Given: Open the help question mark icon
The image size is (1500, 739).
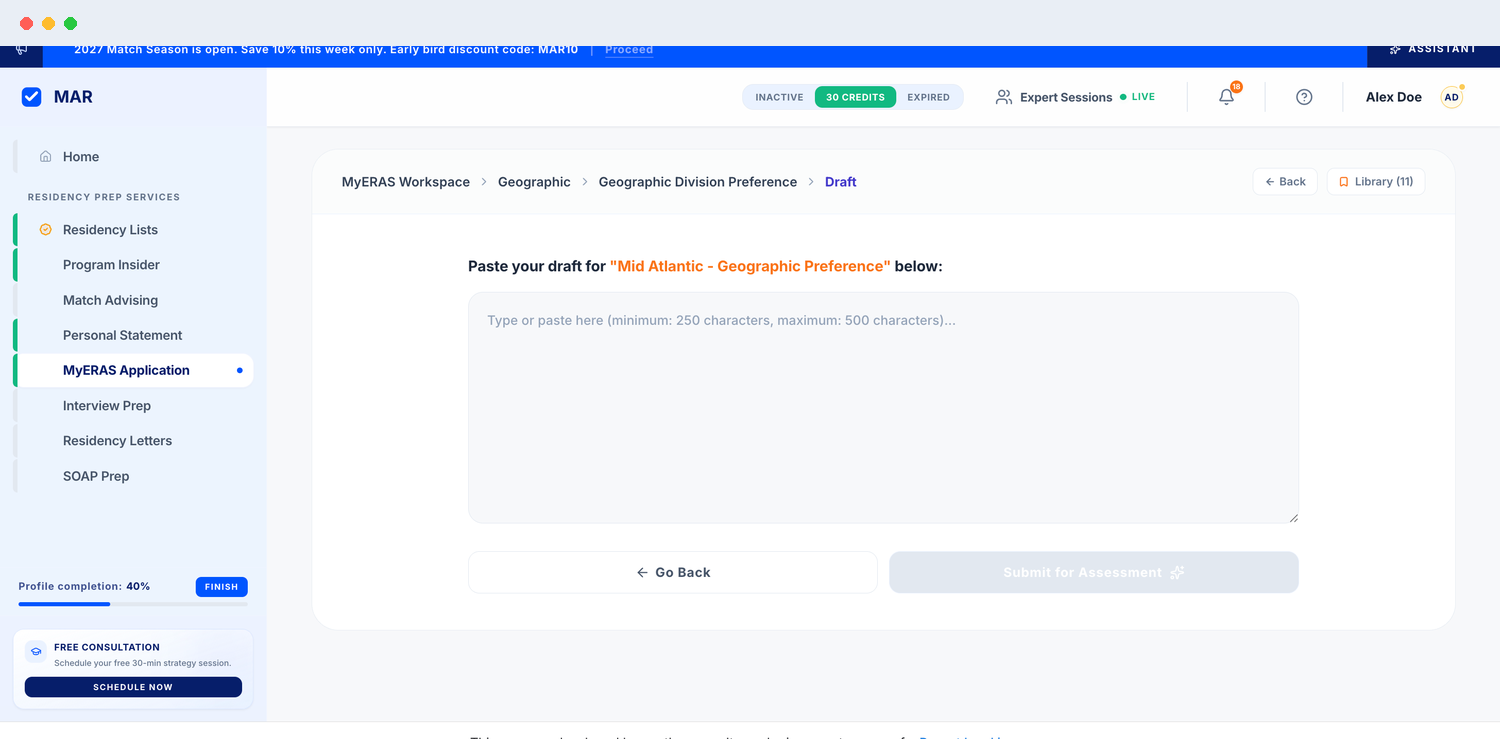Looking at the screenshot, I should point(1304,97).
